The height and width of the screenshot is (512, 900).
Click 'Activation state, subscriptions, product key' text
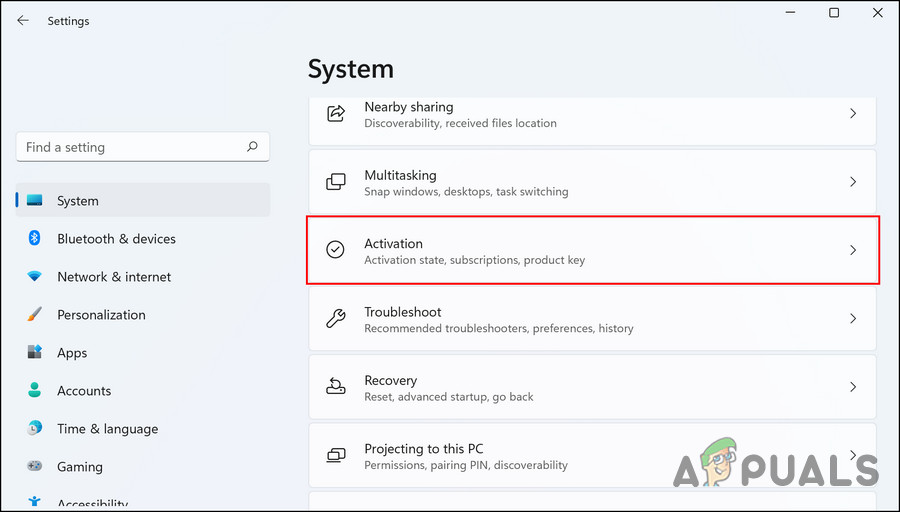click(475, 260)
